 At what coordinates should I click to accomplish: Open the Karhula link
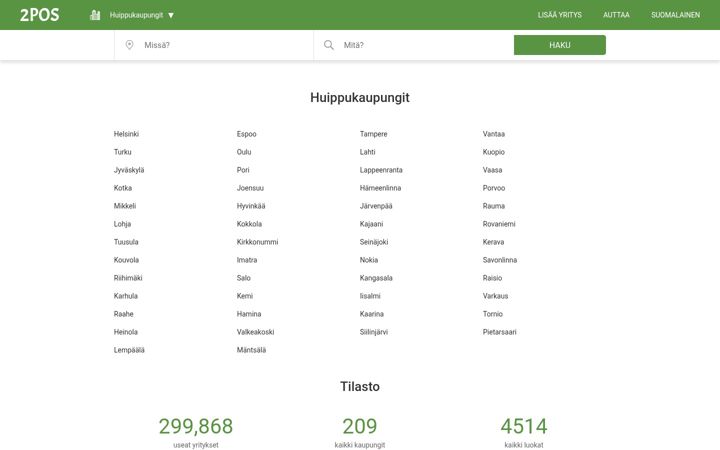[x=126, y=296]
